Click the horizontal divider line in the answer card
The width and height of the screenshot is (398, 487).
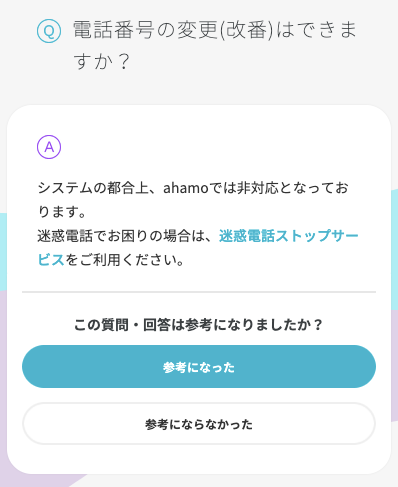[x=199, y=292]
